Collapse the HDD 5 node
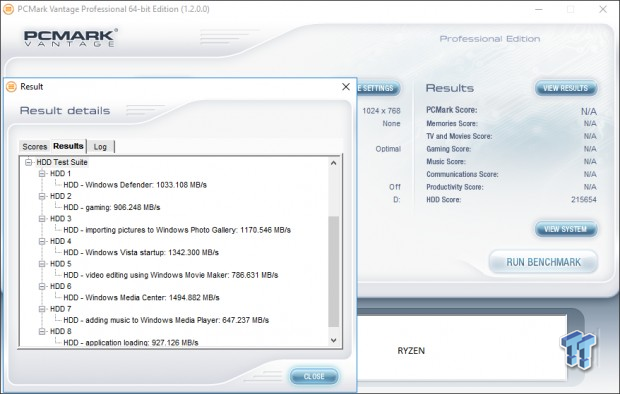The image size is (620, 394). [x=42, y=264]
